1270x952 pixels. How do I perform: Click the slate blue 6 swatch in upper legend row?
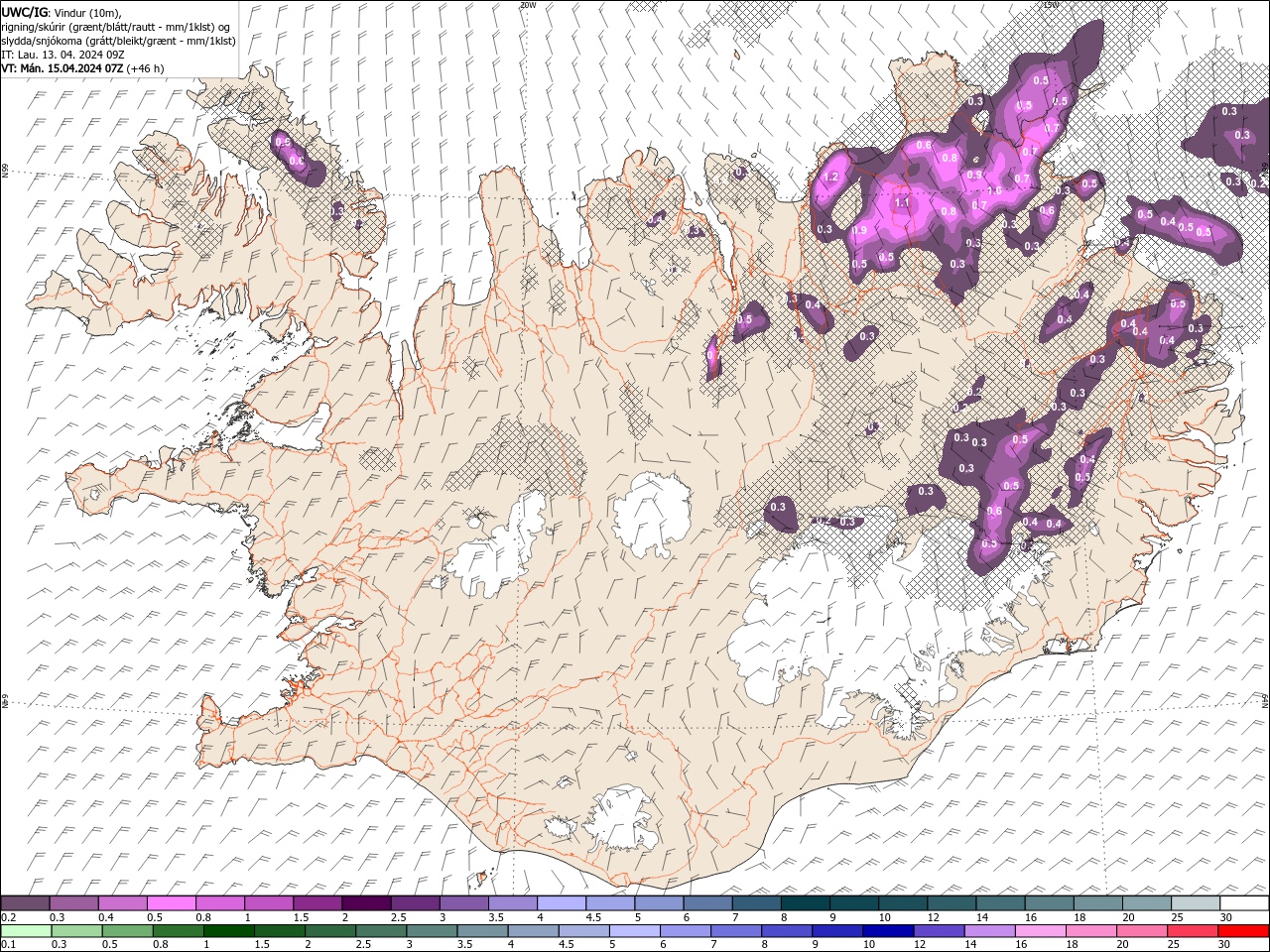[x=707, y=902]
